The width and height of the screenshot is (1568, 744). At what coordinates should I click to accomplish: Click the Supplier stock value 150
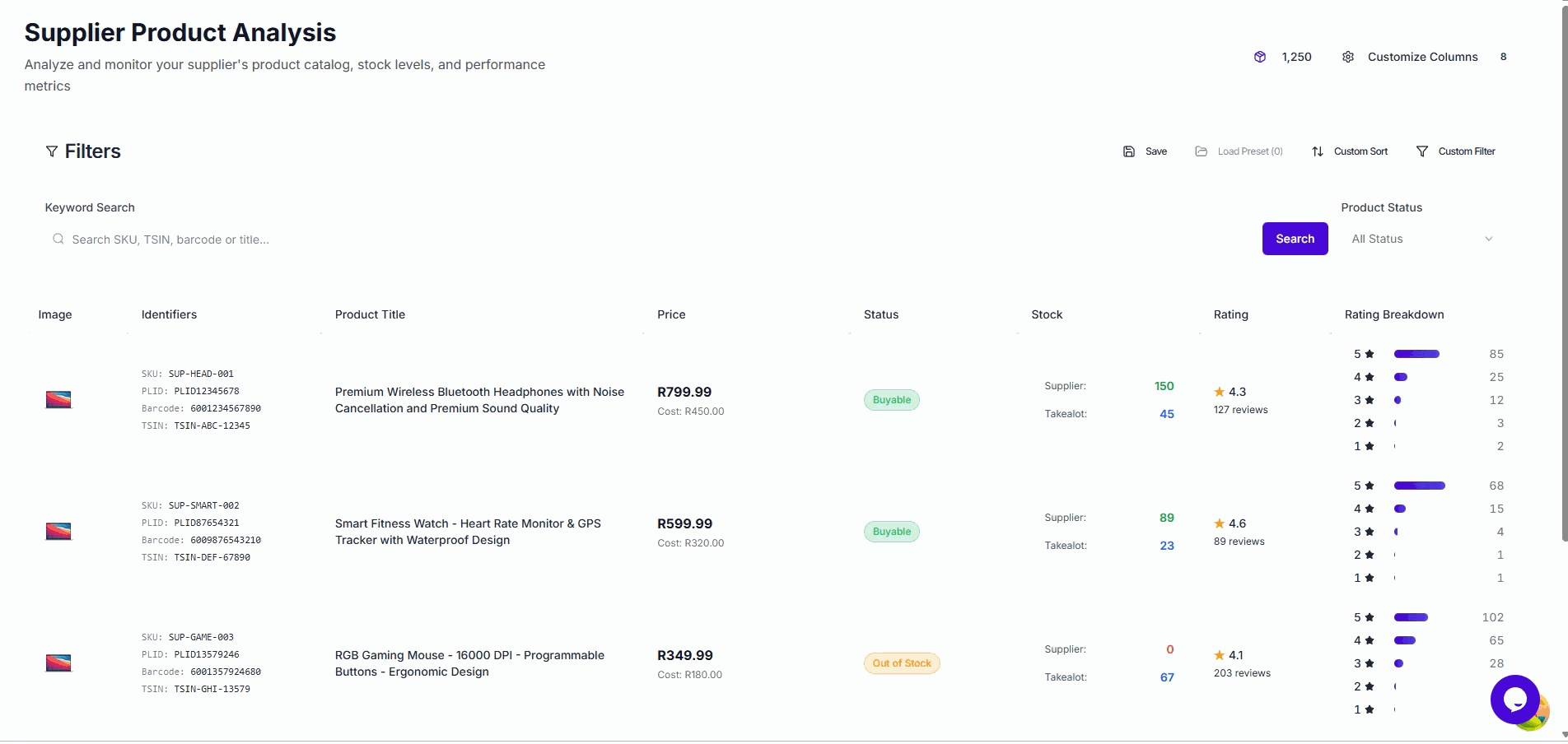click(1164, 386)
